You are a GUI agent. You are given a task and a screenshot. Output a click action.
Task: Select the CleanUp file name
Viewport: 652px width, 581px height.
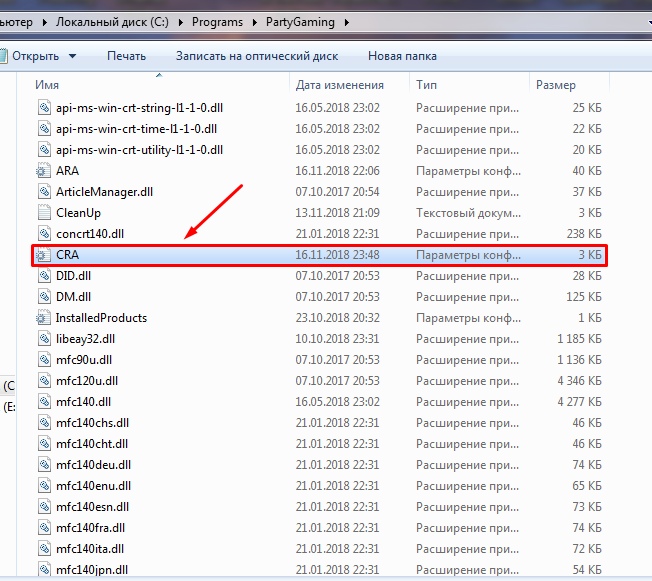pos(78,213)
